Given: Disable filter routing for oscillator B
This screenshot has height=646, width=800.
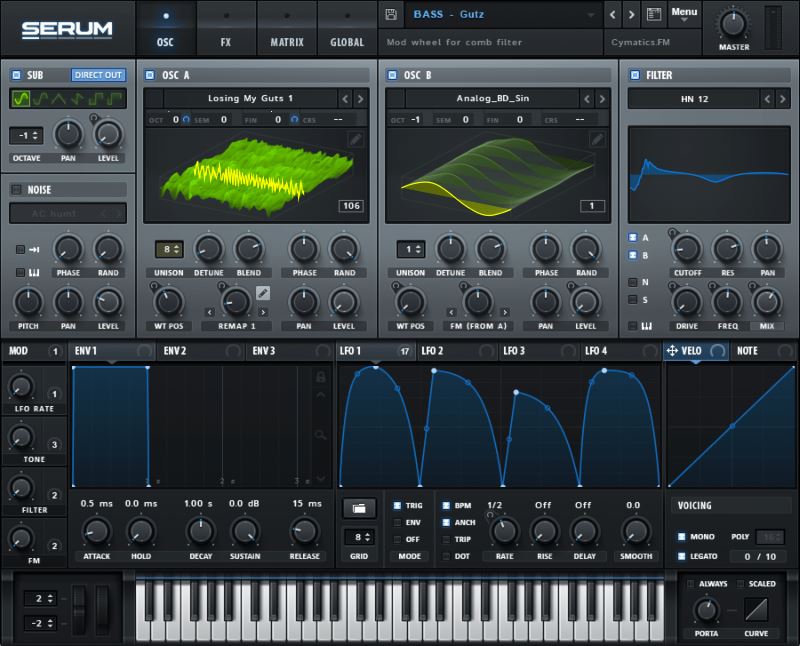Looking at the screenshot, I should click(632, 255).
